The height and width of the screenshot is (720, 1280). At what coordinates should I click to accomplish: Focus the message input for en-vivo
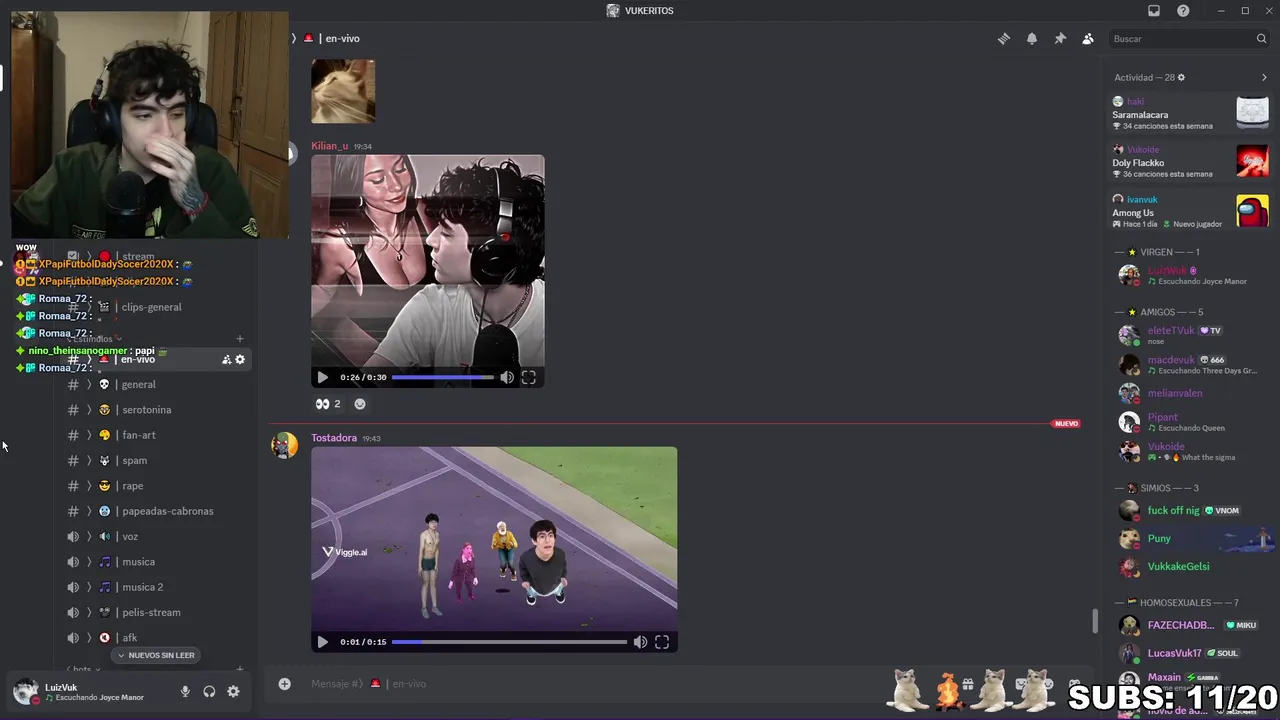coord(590,684)
